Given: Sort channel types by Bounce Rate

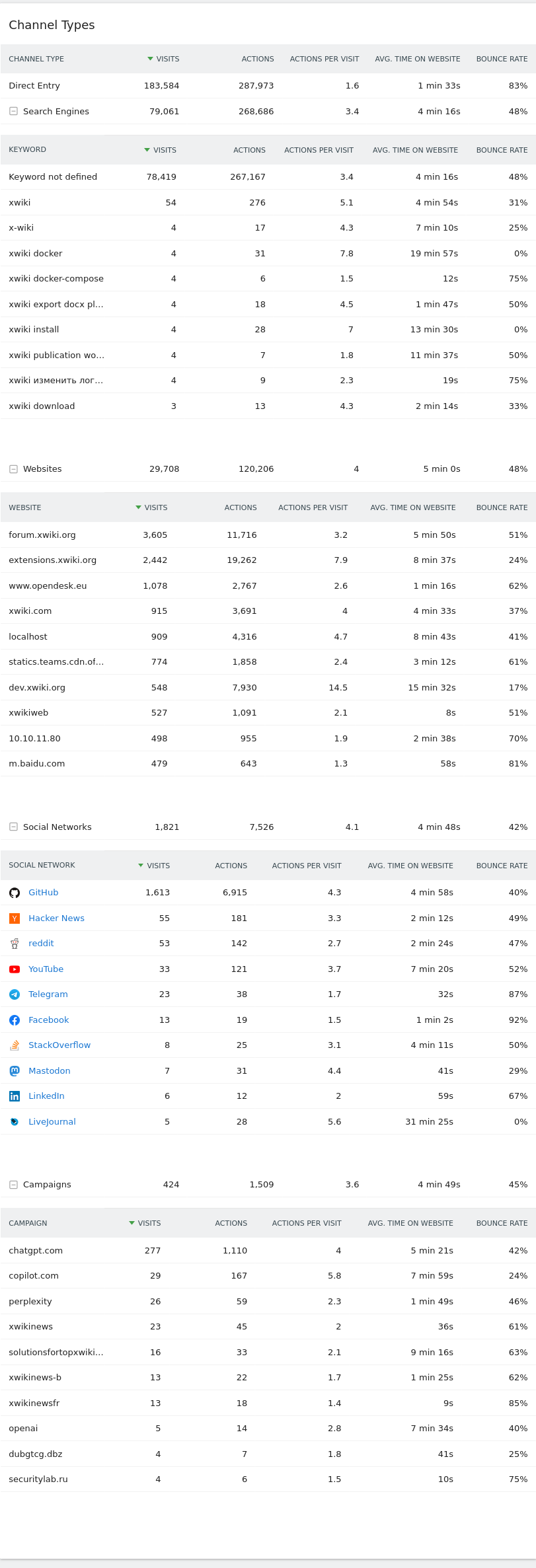Looking at the screenshot, I should (502, 59).
